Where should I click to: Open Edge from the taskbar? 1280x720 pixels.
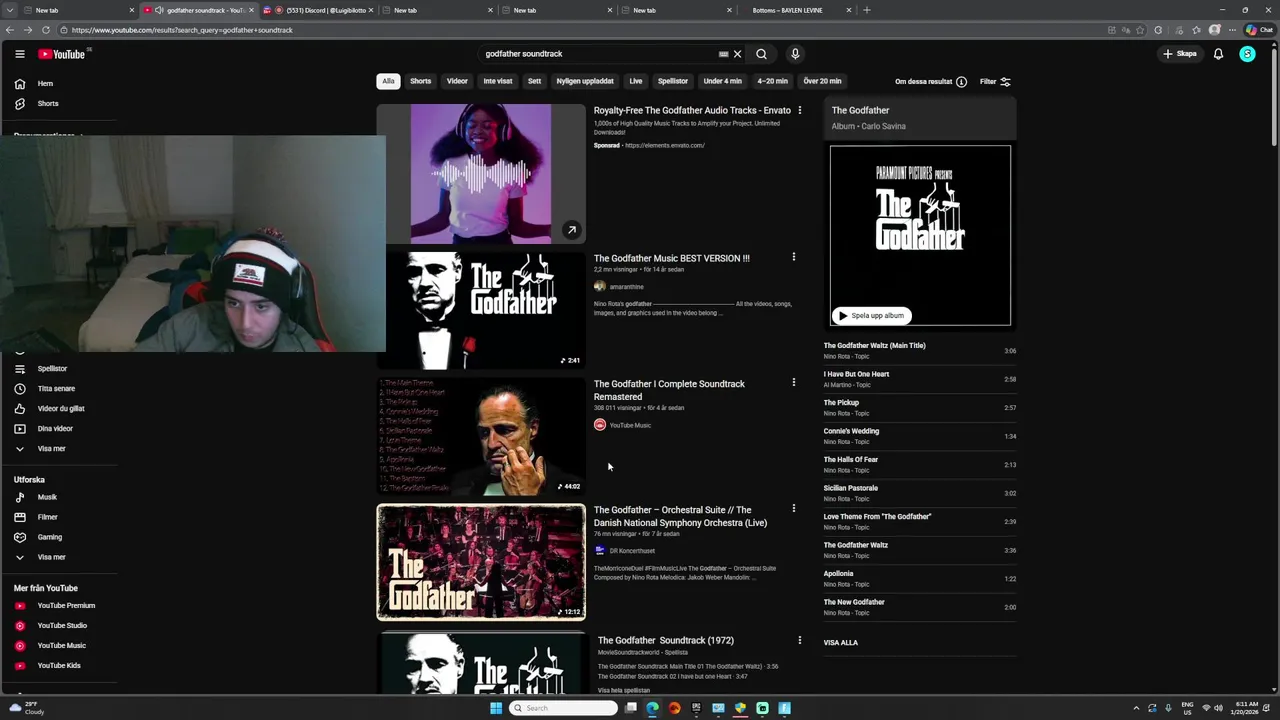pos(652,708)
